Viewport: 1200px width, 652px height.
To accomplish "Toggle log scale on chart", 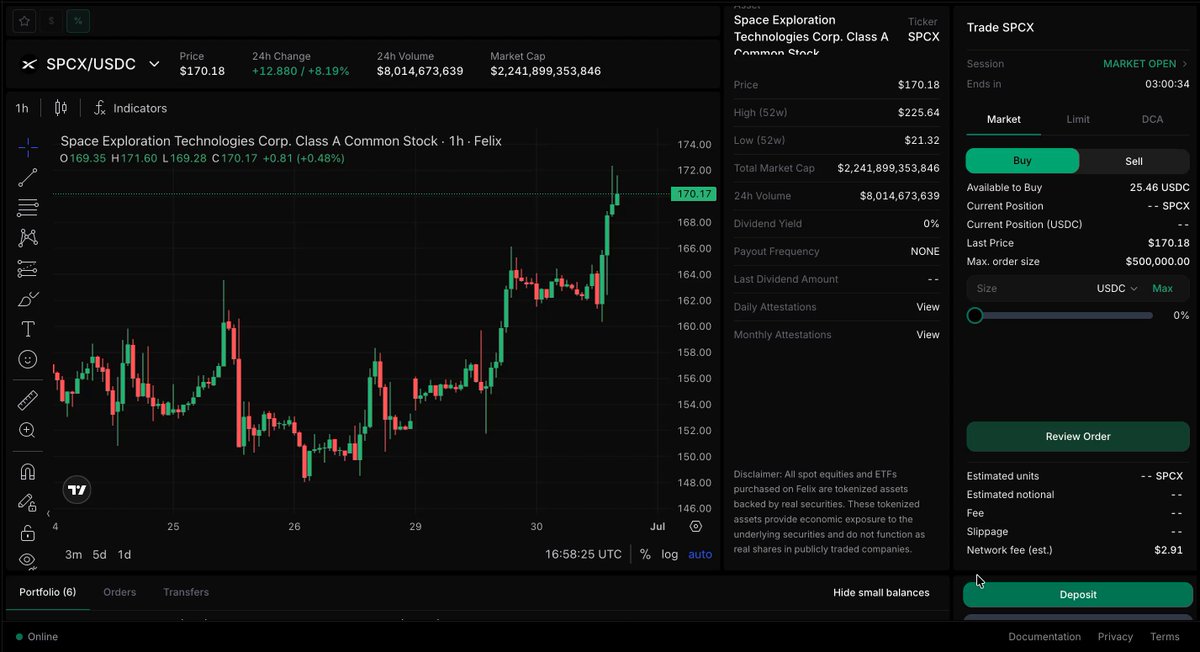I will tap(669, 554).
